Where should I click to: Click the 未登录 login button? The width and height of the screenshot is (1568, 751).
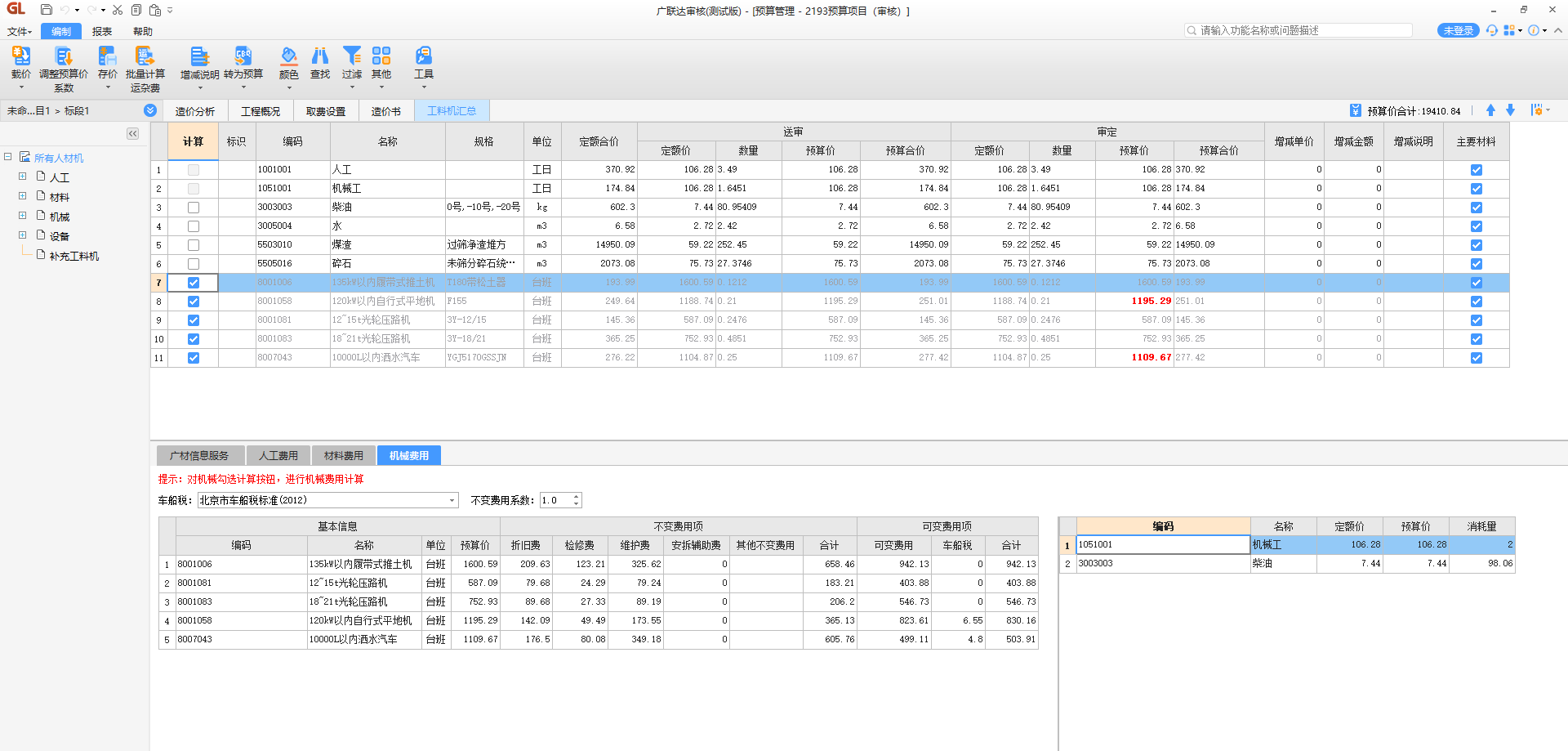point(1458,30)
